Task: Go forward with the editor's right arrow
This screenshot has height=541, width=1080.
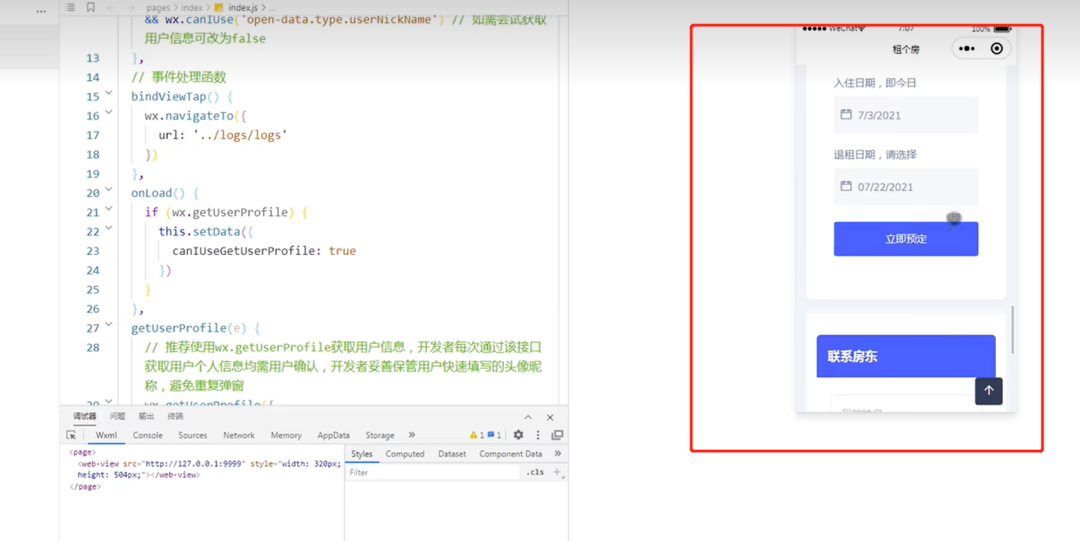Action: point(131,8)
